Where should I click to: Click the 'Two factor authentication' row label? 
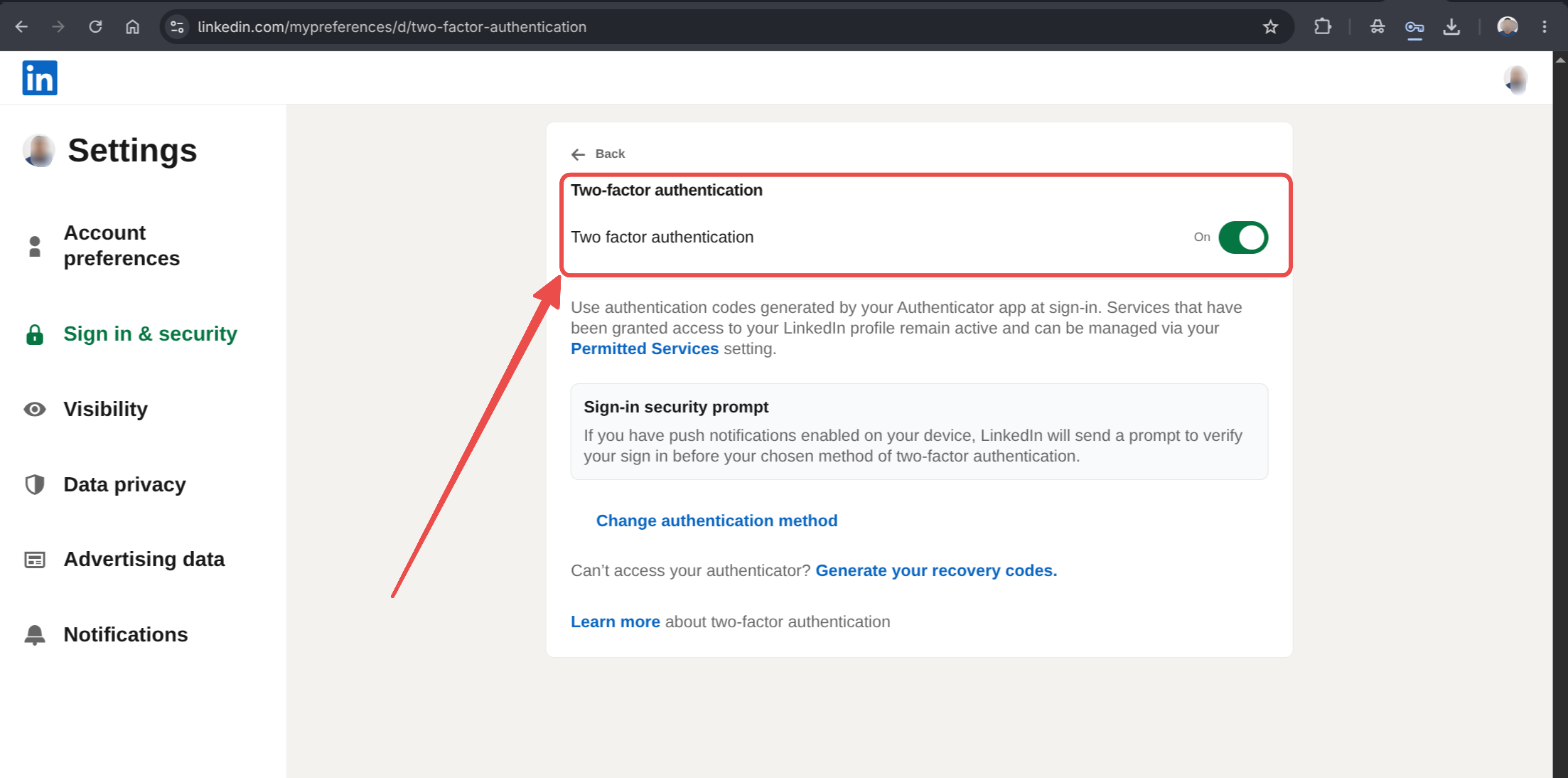[x=662, y=238]
